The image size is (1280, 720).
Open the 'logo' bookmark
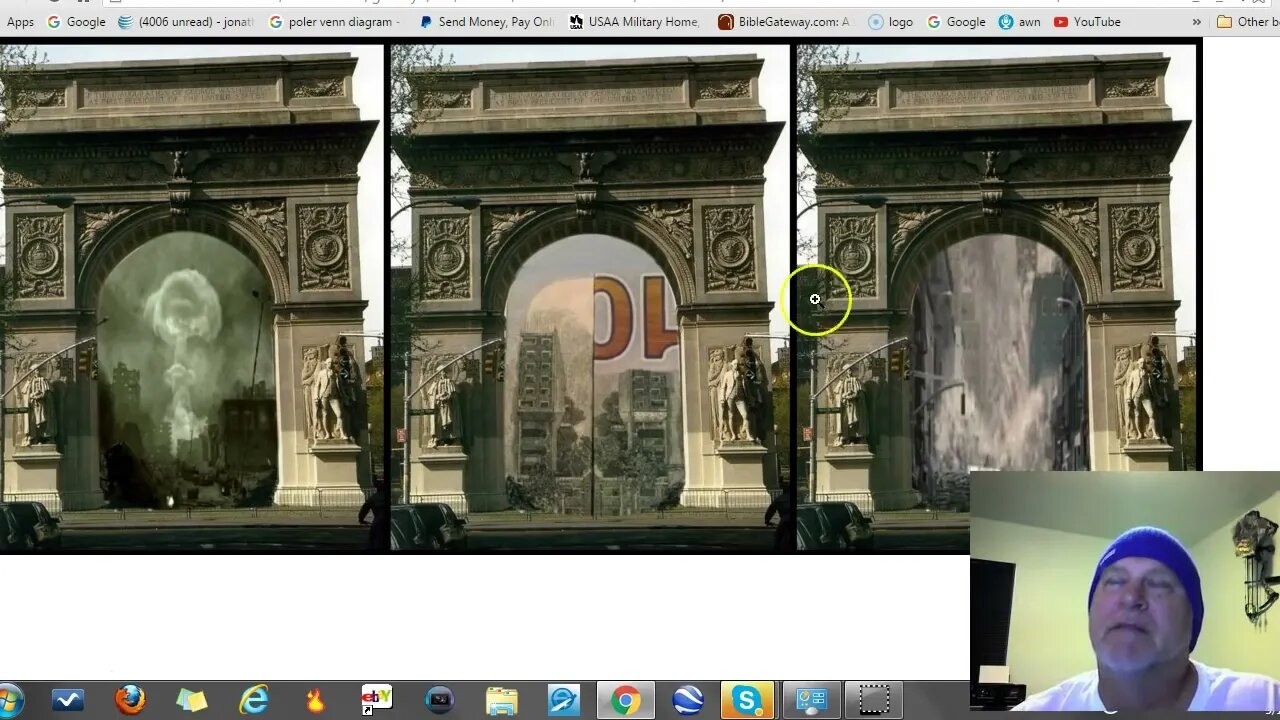coord(891,21)
